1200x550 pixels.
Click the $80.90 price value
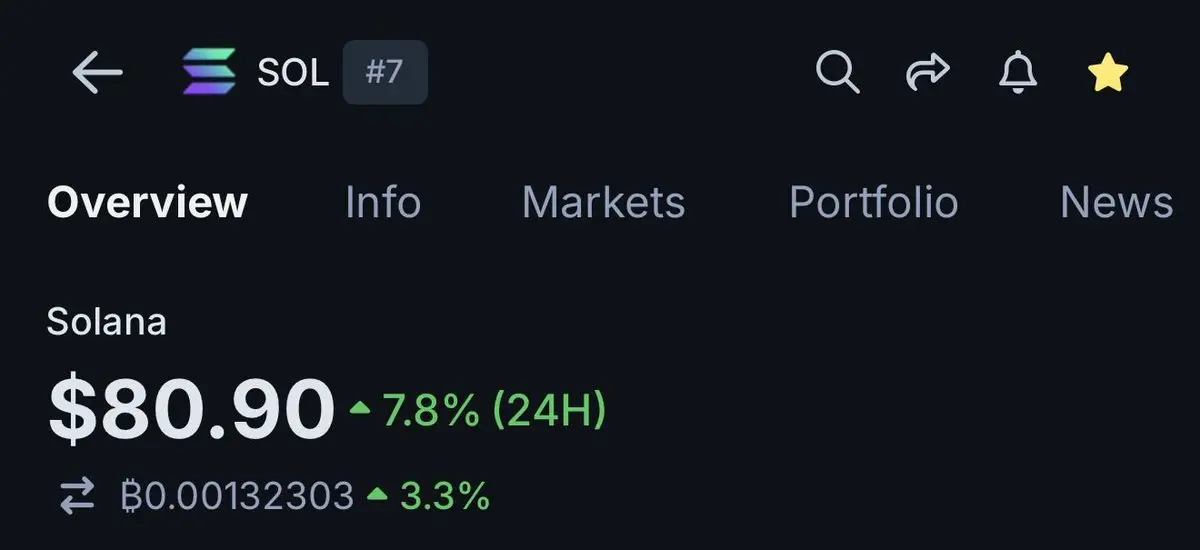coord(191,410)
